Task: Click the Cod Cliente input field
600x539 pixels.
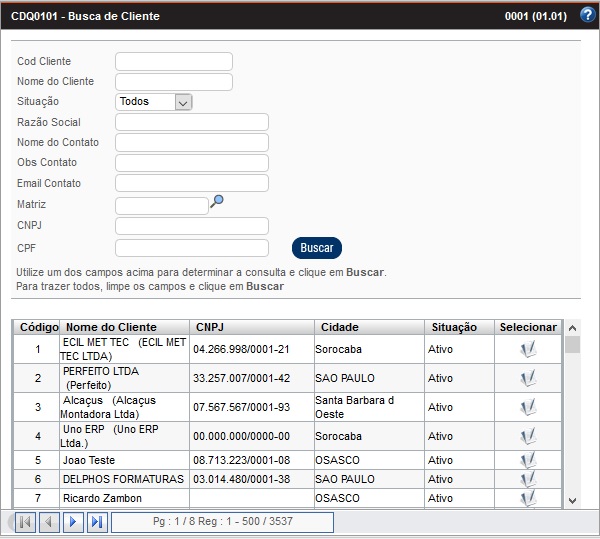Action: [x=174, y=62]
